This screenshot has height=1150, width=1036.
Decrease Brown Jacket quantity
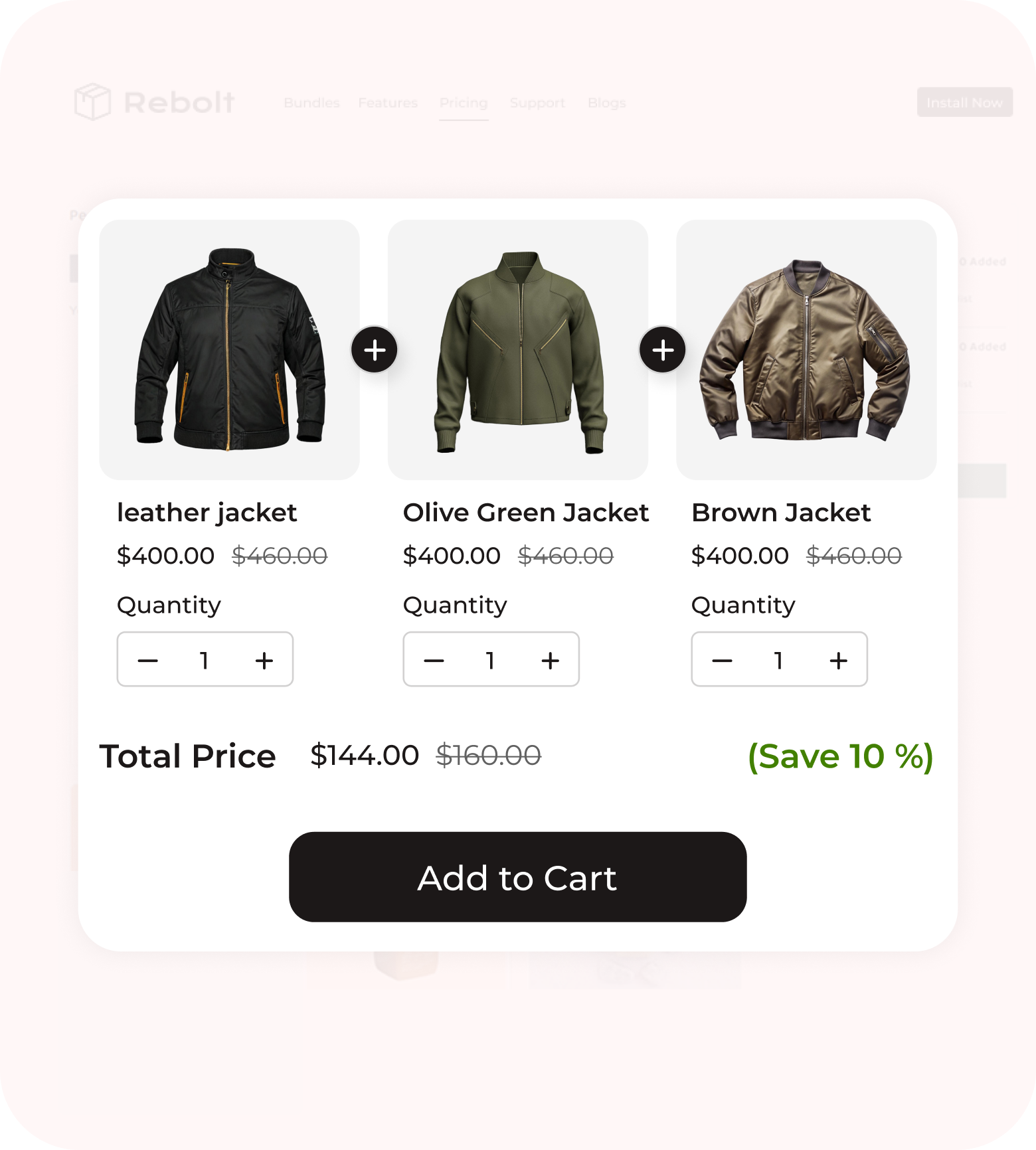(722, 660)
